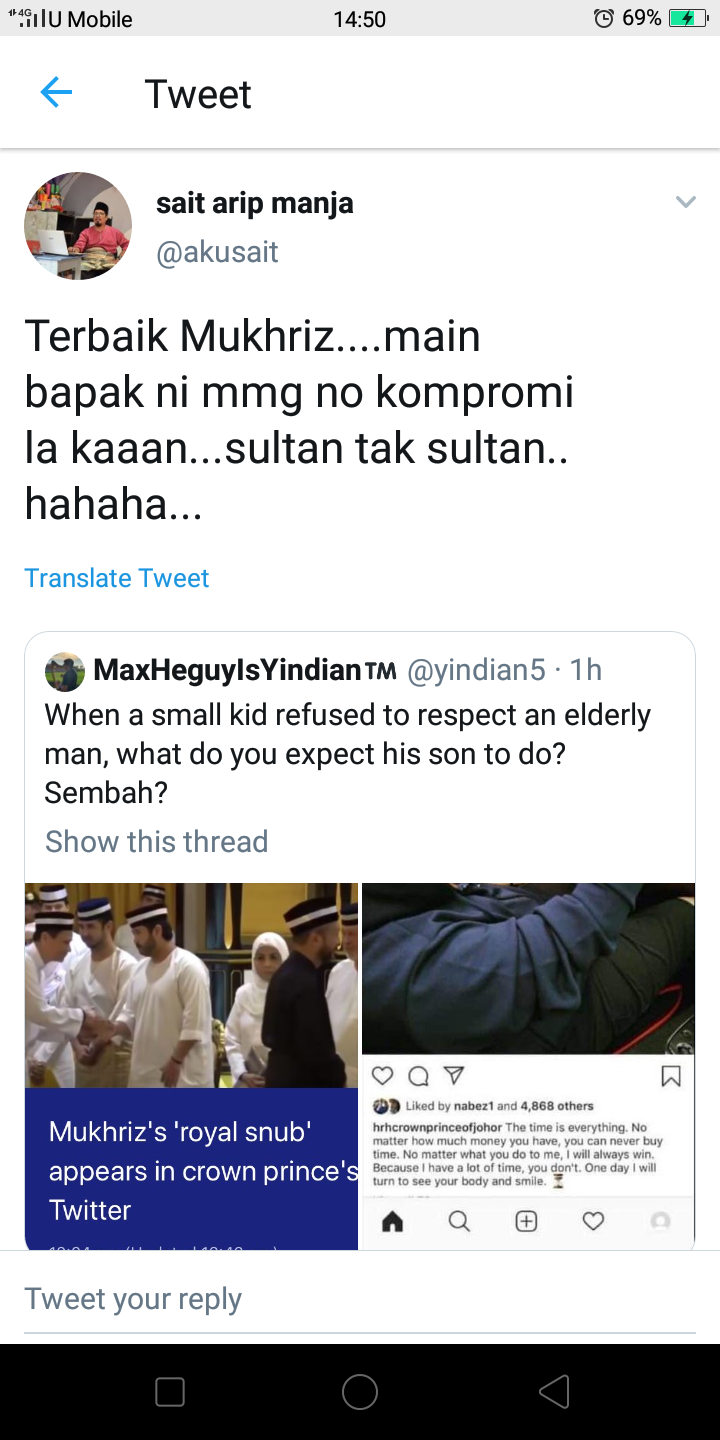Open the Mukhriz royal snub photo
Image resolution: width=720 pixels, height=1440 pixels.
(x=191, y=985)
